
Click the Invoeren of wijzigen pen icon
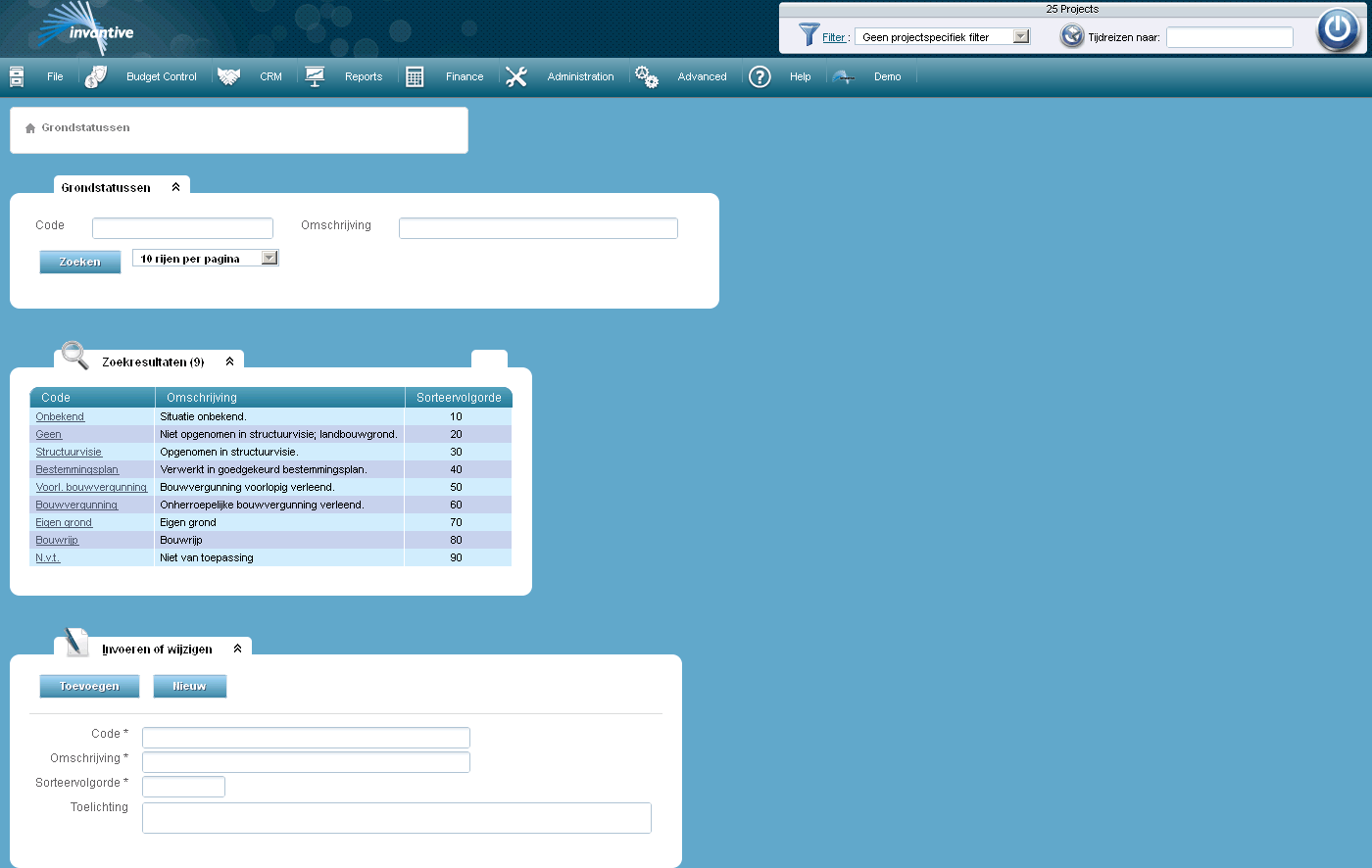click(x=76, y=643)
